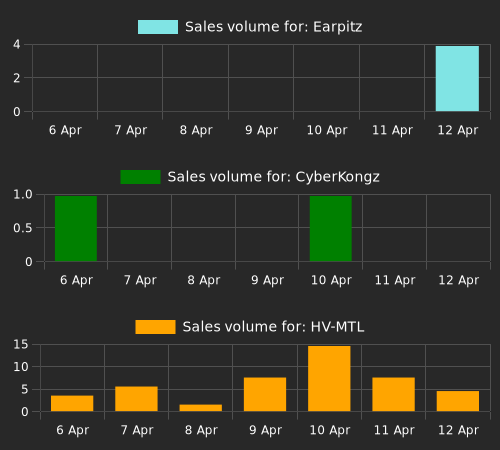
Task: Select the HV-MTL bar for 6 Apr
Action: pos(72,403)
